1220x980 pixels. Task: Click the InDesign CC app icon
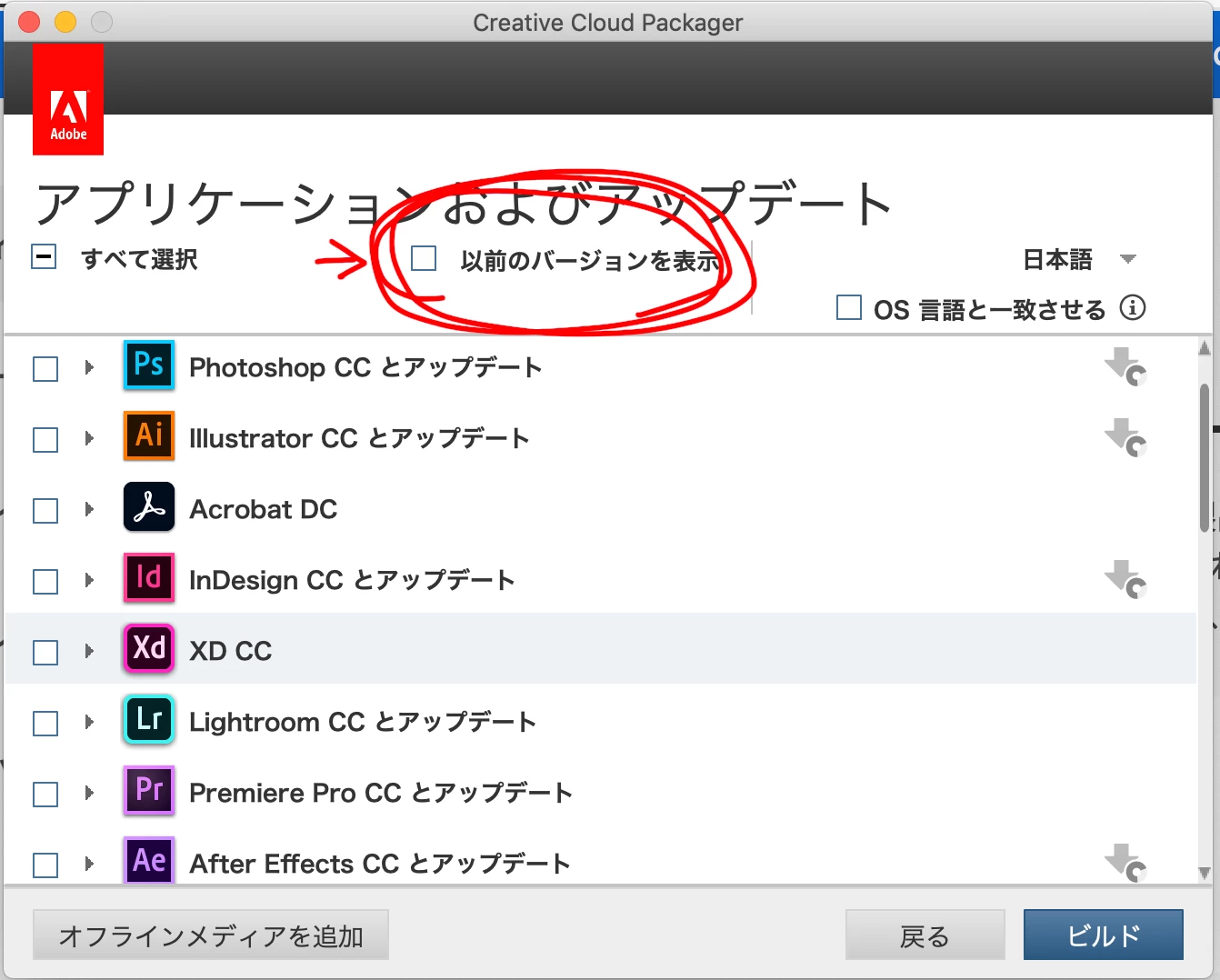[149, 578]
